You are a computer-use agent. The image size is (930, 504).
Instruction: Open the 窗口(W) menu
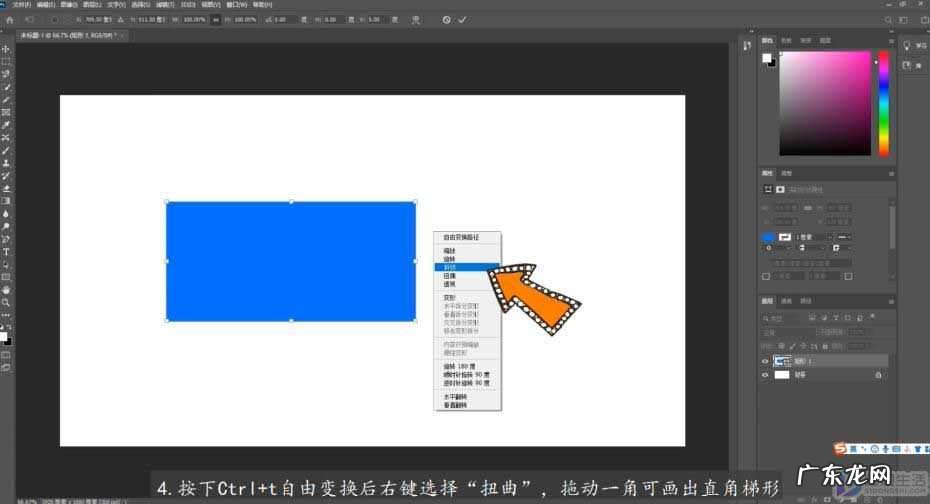pos(237,4)
